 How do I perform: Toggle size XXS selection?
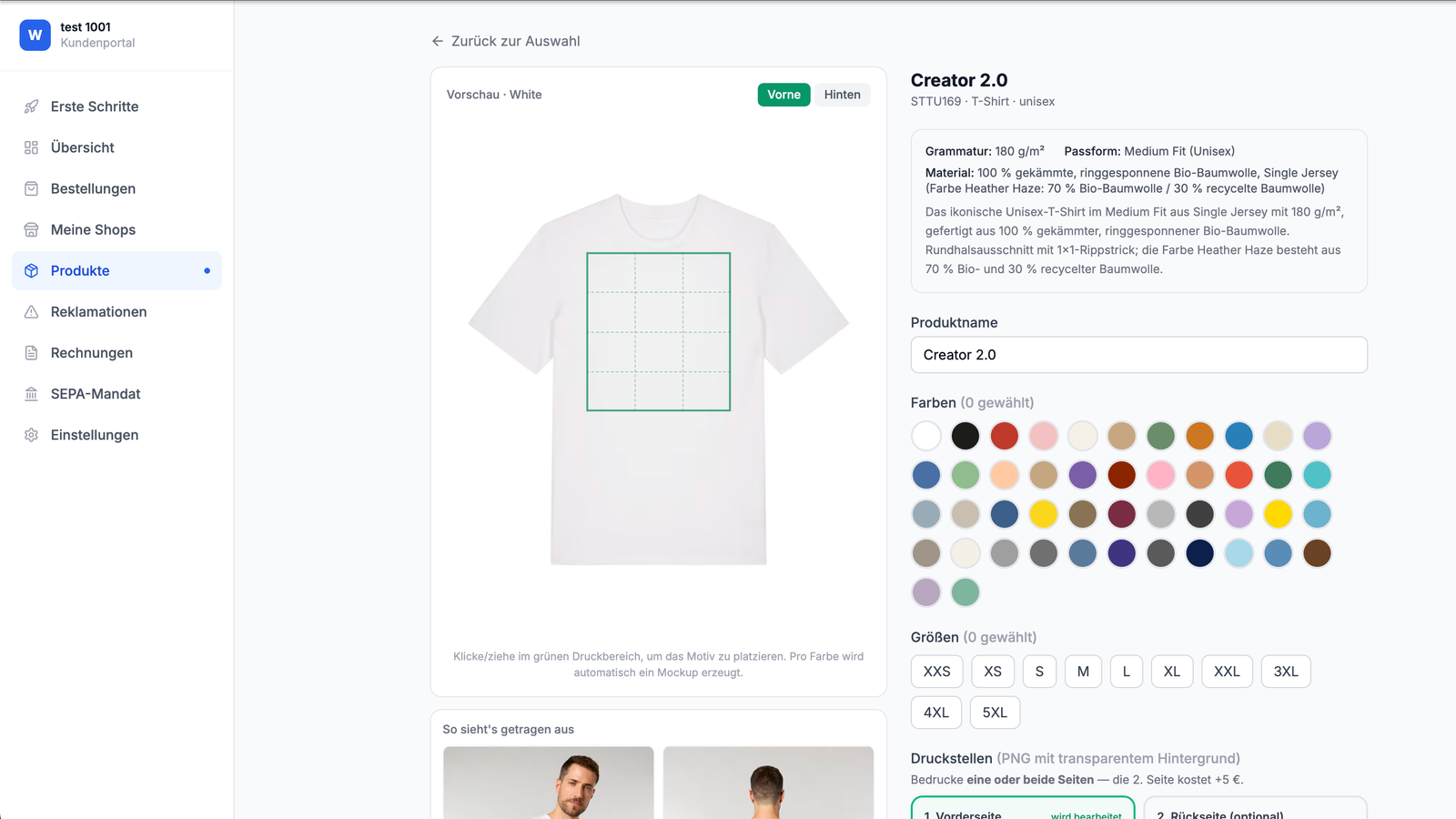point(936,672)
